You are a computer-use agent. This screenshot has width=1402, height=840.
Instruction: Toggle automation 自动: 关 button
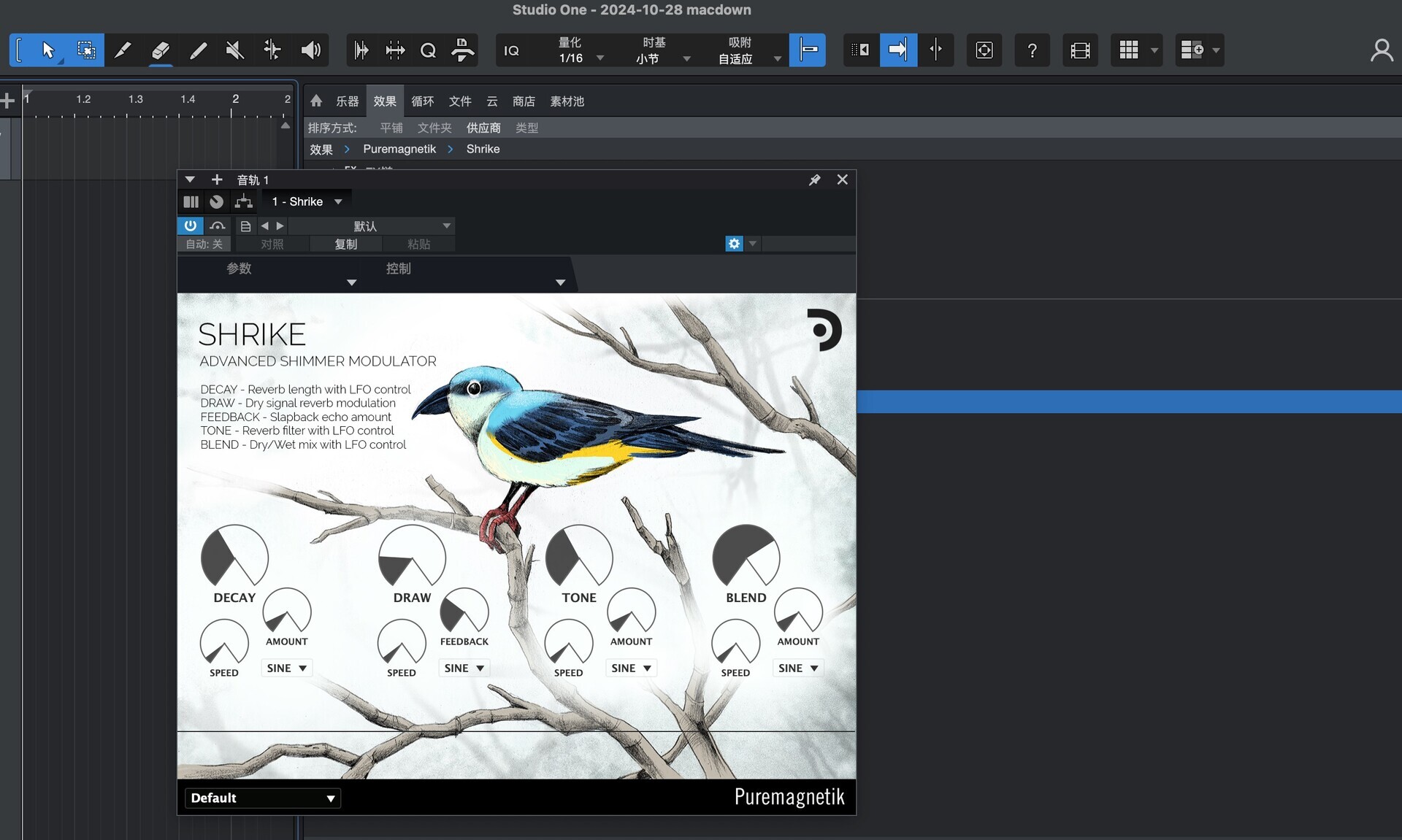click(204, 244)
